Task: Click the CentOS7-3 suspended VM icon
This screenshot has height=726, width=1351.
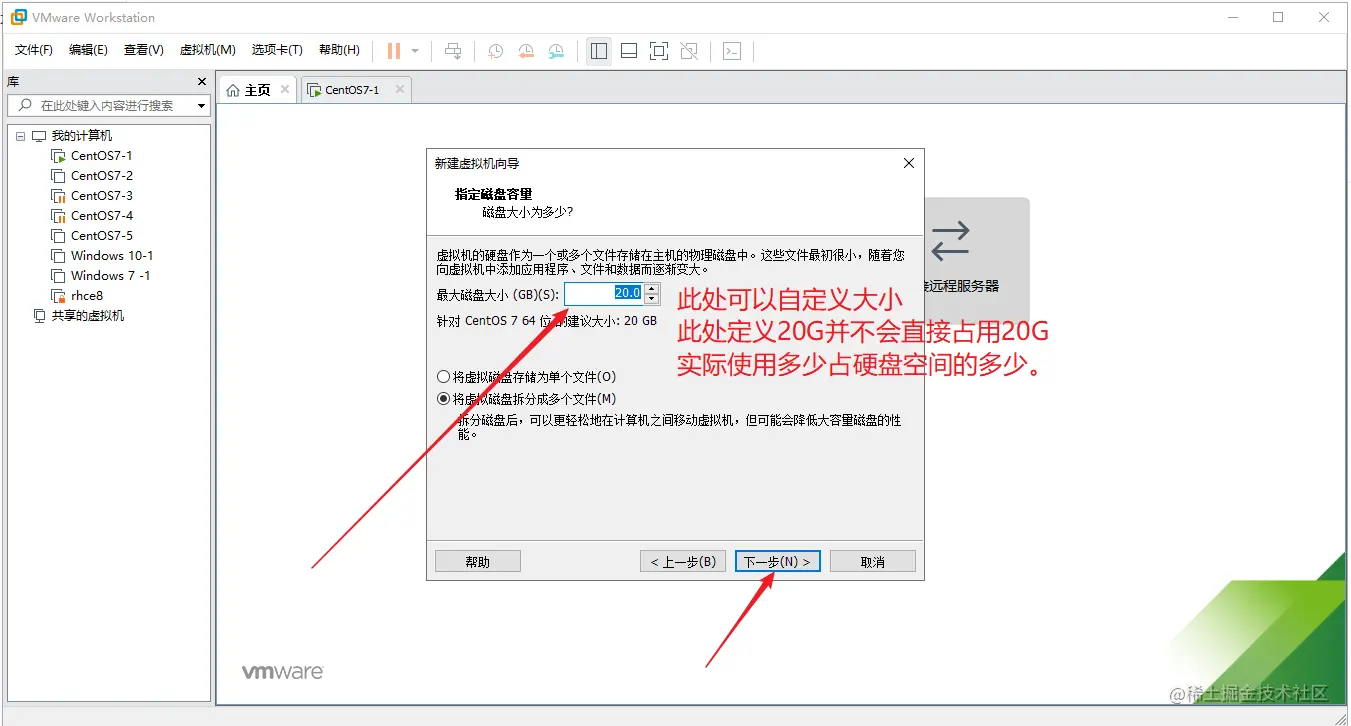Action: (57, 196)
